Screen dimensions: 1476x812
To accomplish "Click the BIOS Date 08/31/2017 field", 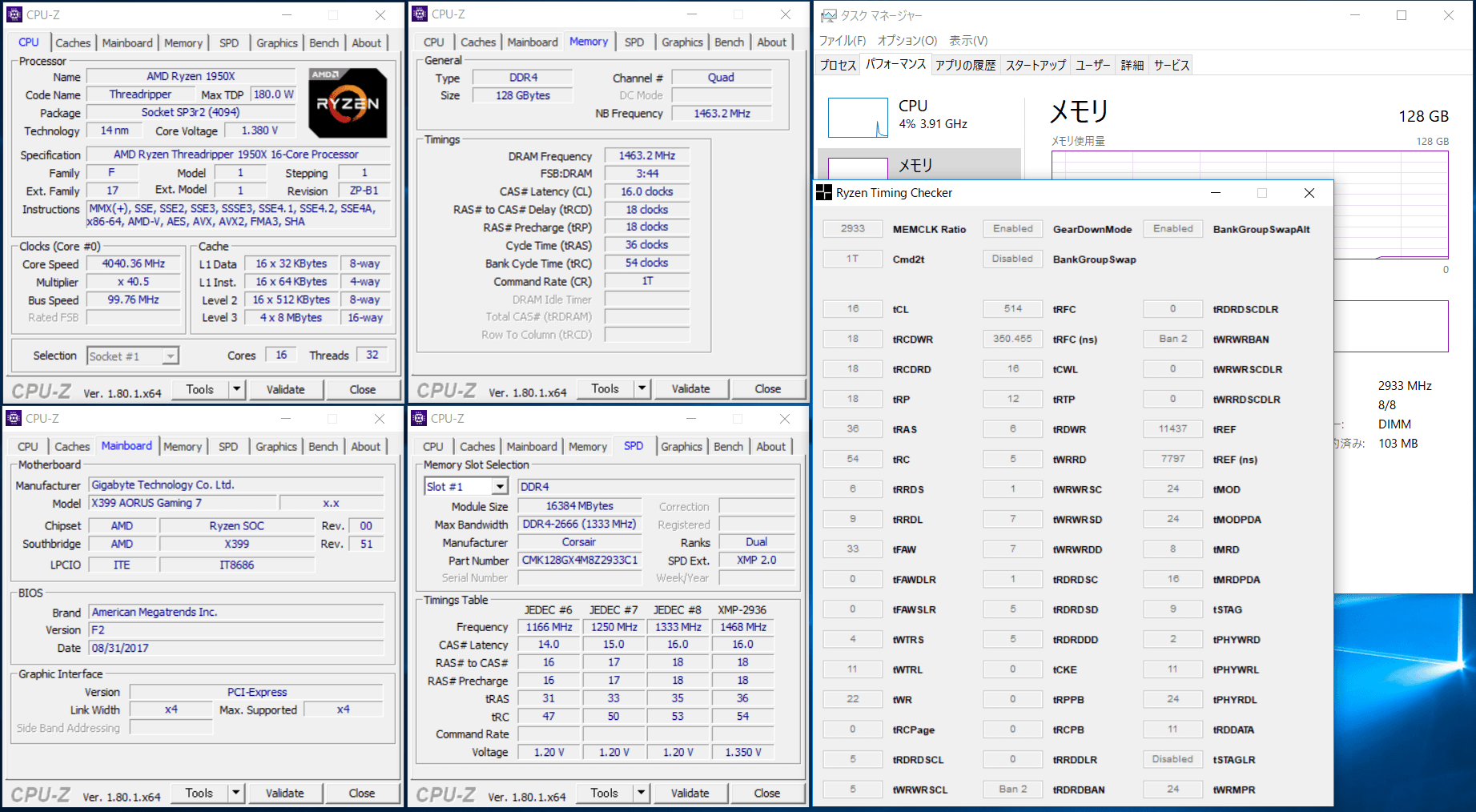I will pos(236,648).
